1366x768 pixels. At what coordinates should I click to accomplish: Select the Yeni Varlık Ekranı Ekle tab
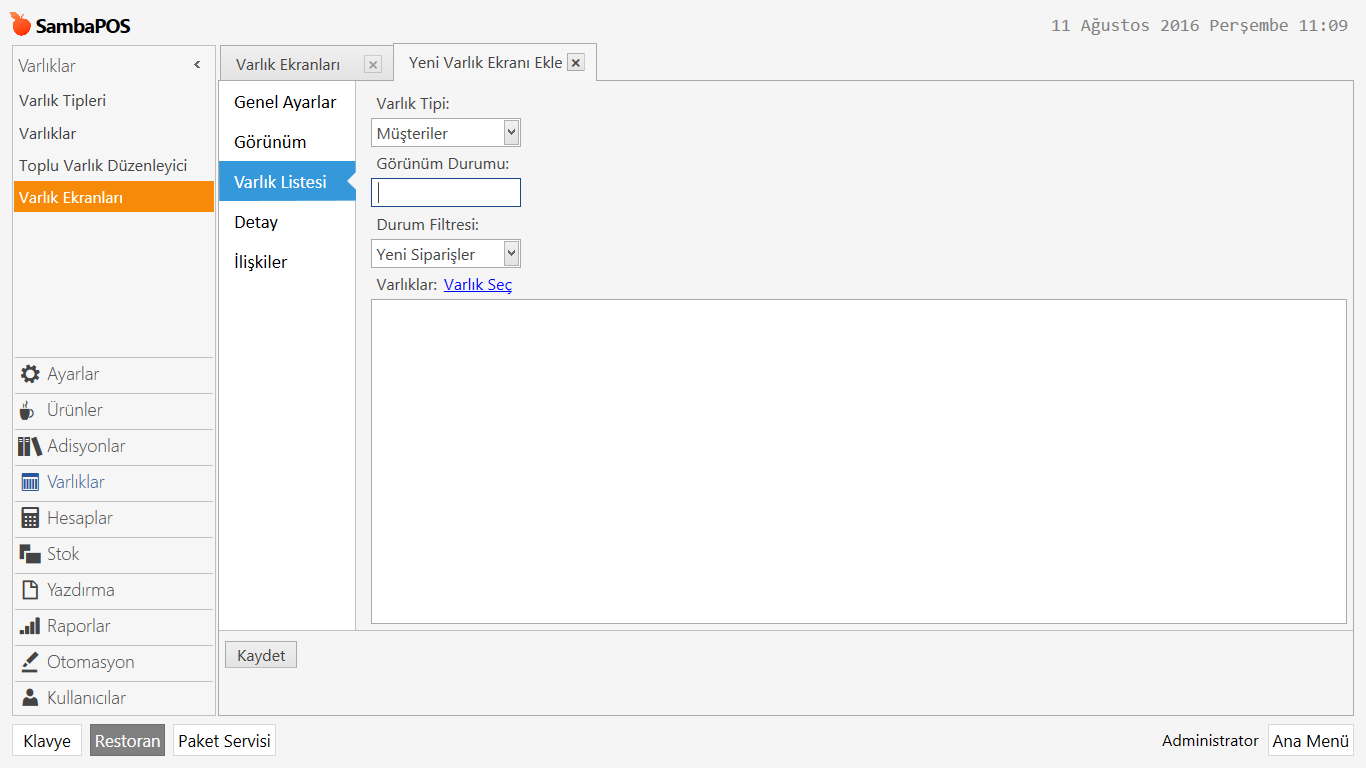[486, 62]
